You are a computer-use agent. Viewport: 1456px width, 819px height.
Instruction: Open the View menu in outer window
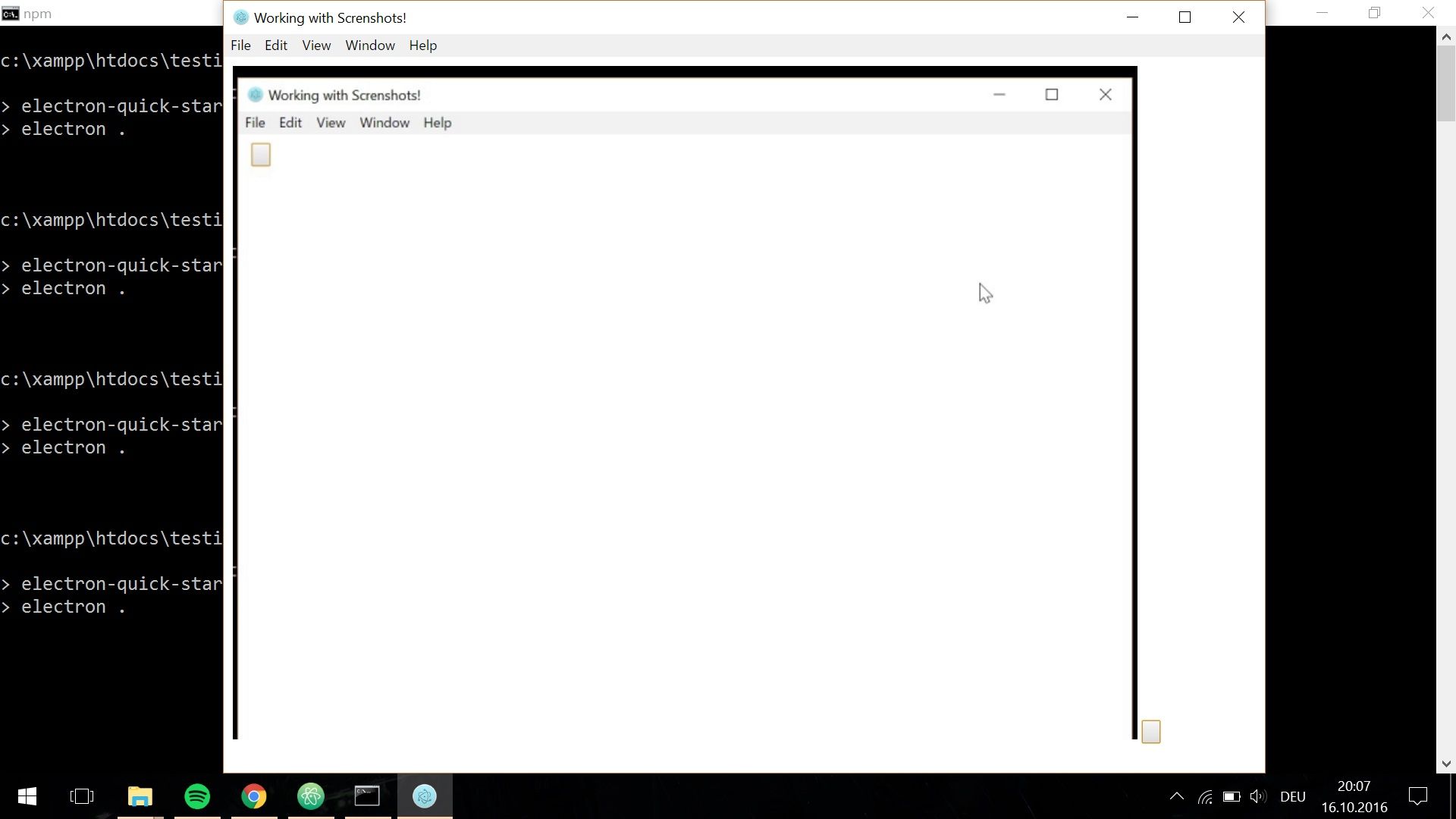(x=316, y=45)
